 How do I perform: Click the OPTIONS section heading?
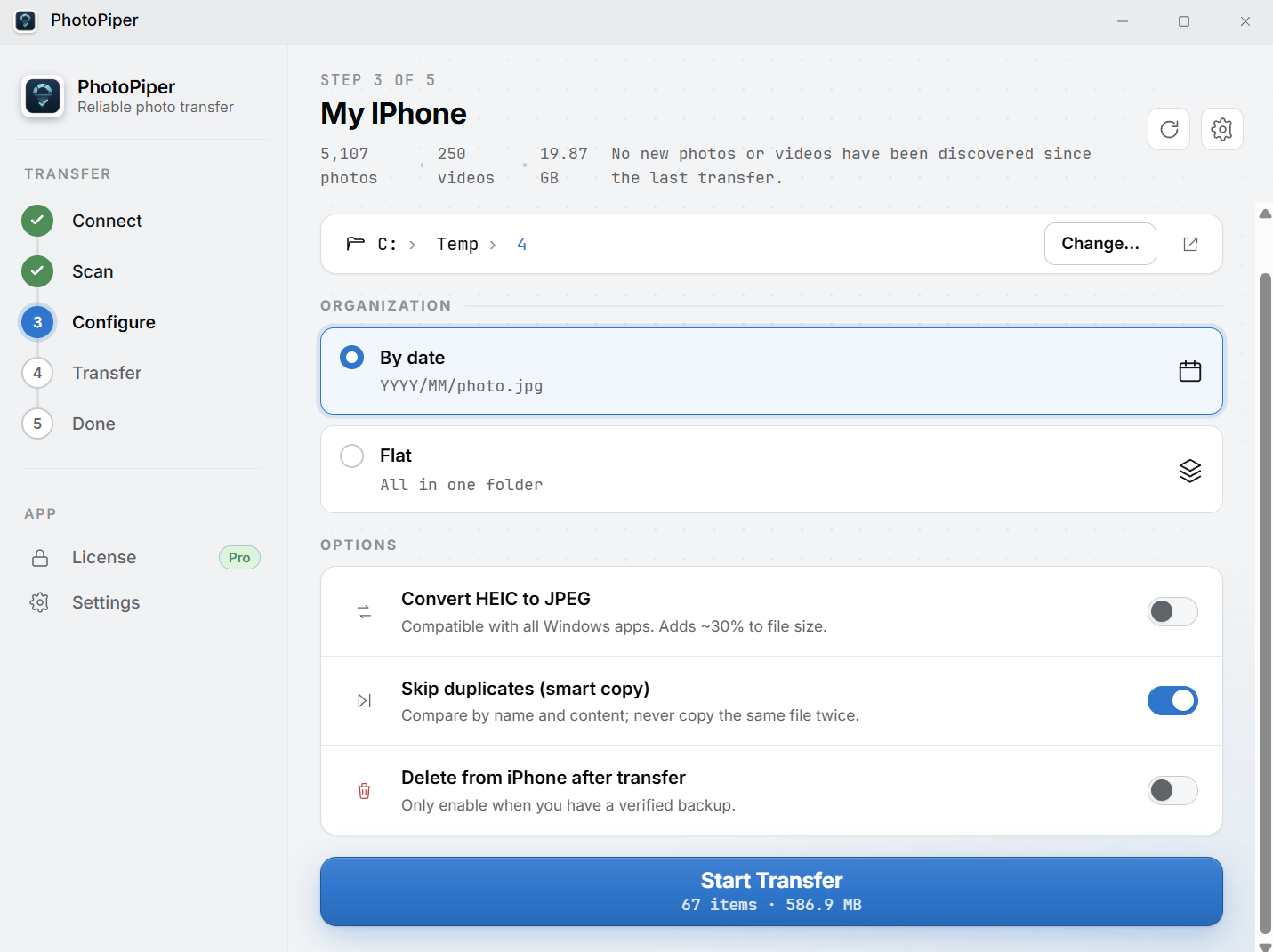tap(359, 545)
